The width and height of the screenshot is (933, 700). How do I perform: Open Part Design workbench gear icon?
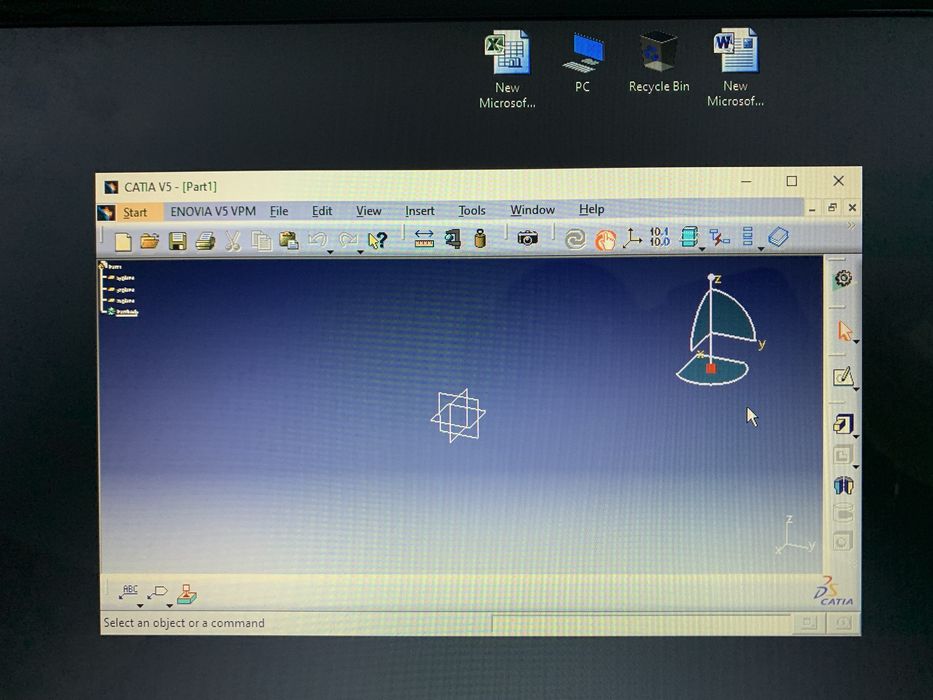click(x=843, y=279)
